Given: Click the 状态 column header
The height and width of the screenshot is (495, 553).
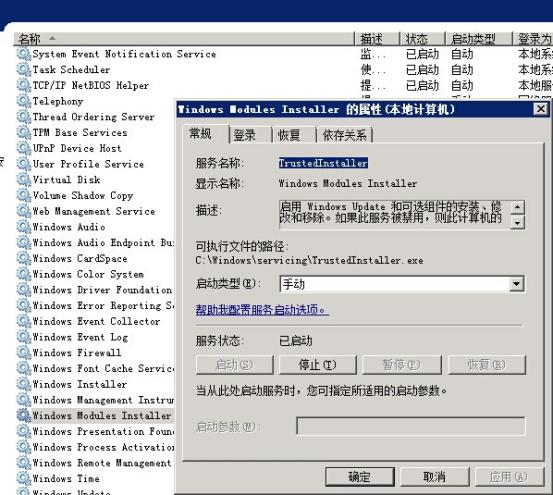Looking at the screenshot, I should pos(422,39).
